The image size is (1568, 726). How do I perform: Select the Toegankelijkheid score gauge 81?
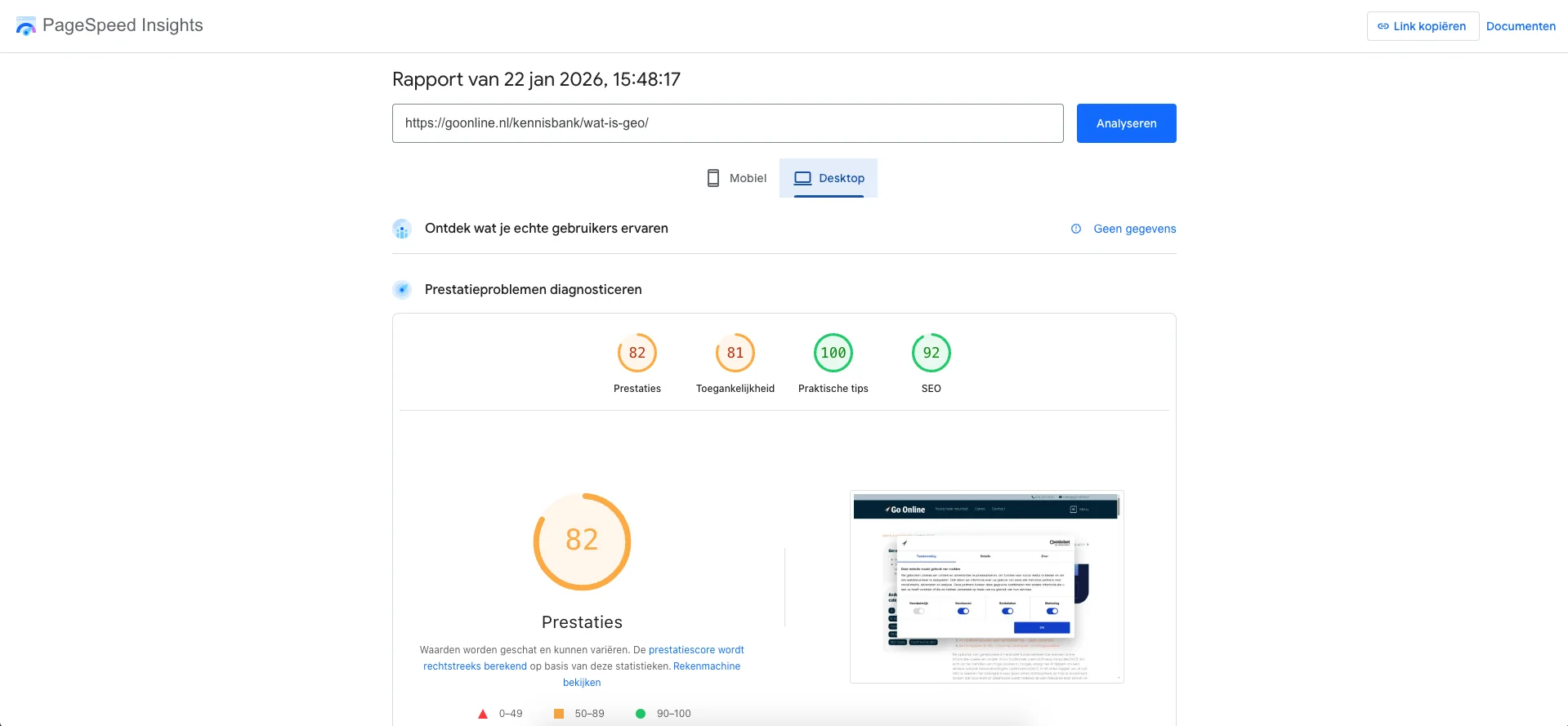click(735, 353)
